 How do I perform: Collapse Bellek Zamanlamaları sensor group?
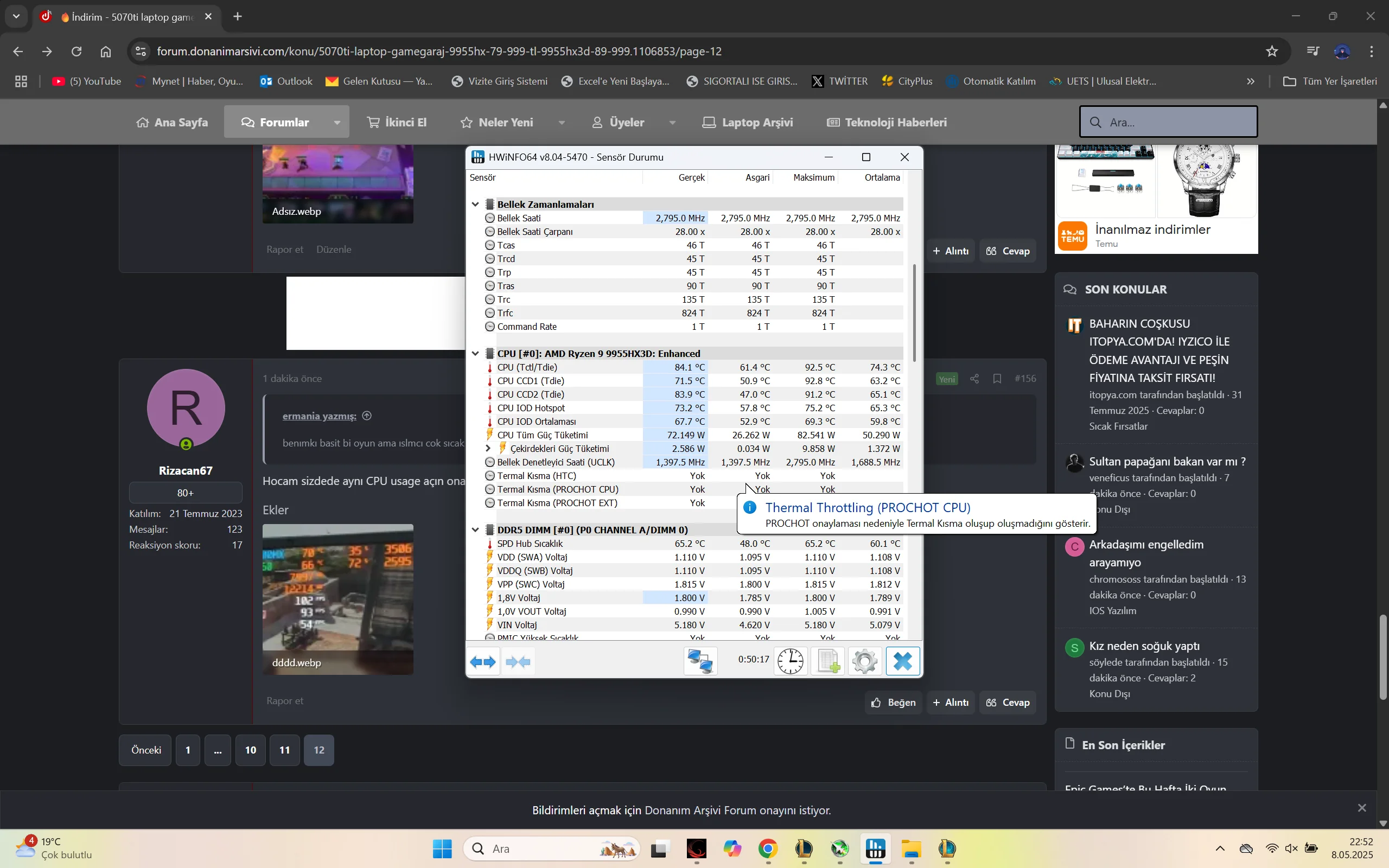click(475, 205)
